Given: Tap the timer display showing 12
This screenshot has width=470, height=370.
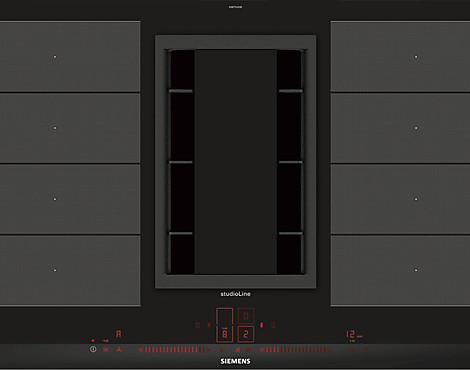Looking at the screenshot, I should [350, 334].
